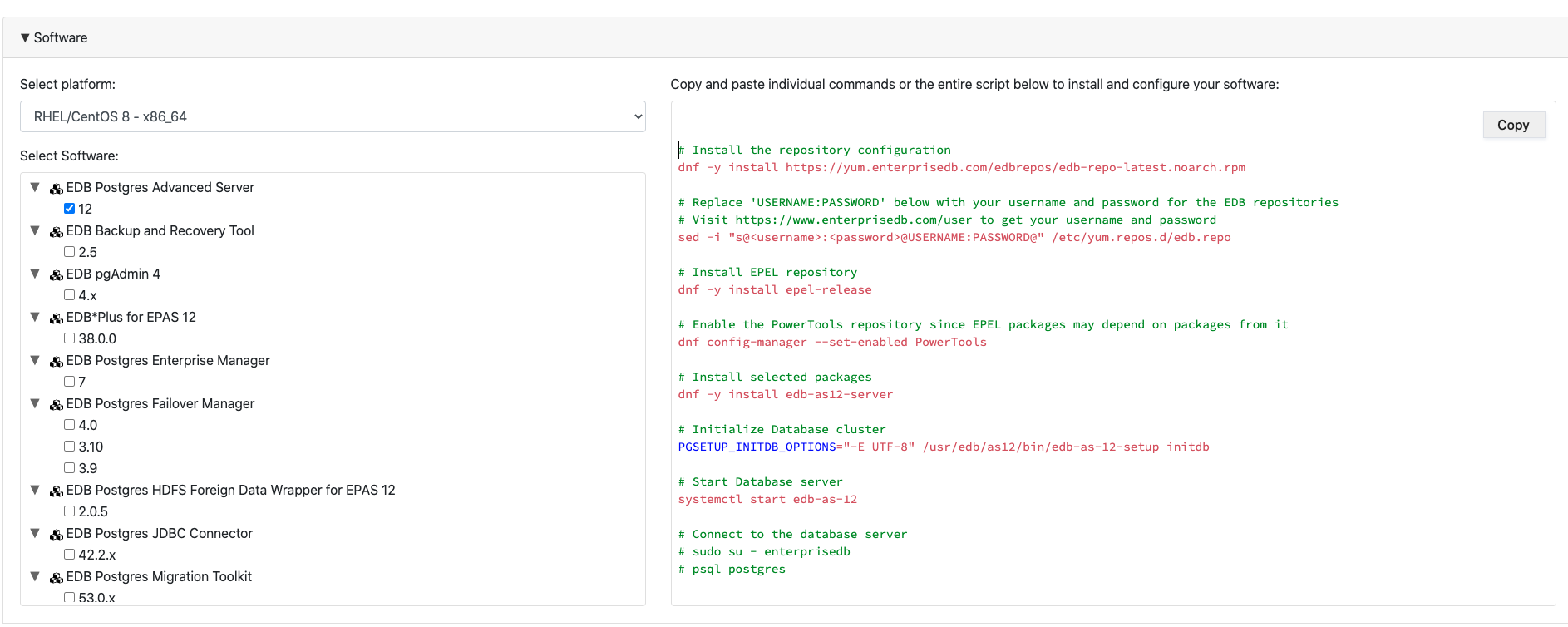This screenshot has height=627, width=1568.
Task: Click the '# Initialize Database cluster' comment
Action: (782, 429)
